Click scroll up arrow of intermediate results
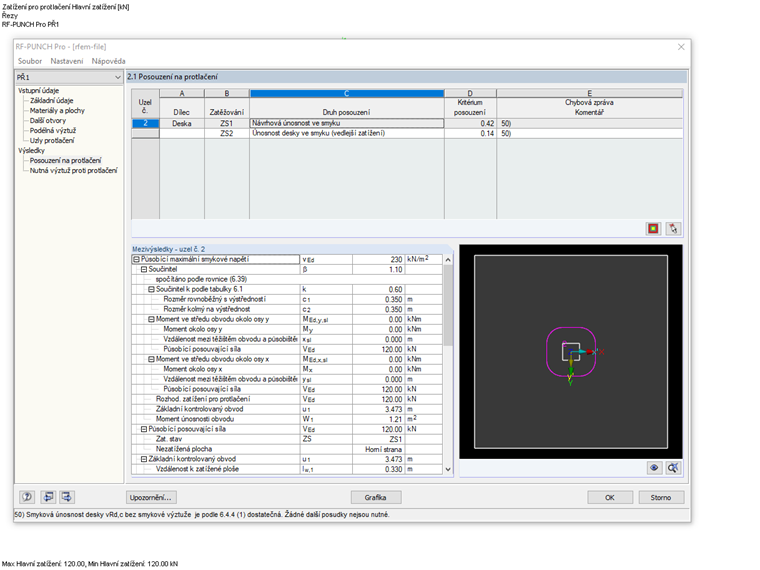Viewport: 760px width, 570px height. coord(448,260)
